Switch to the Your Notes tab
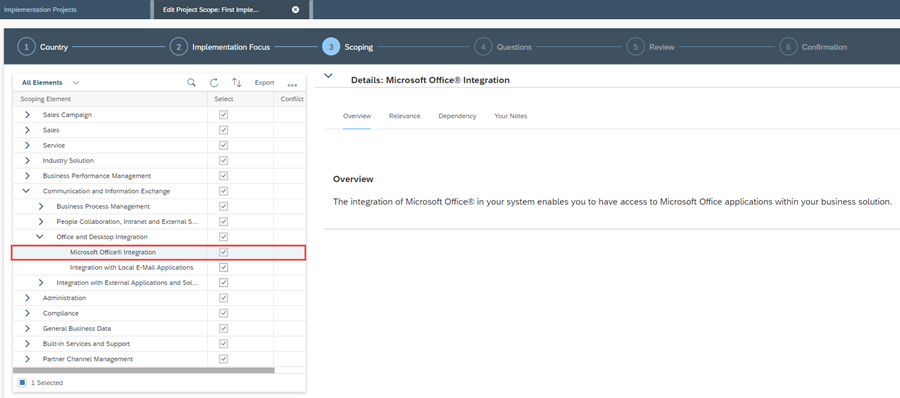The width and height of the screenshot is (900, 398). click(x=511, y=116)
